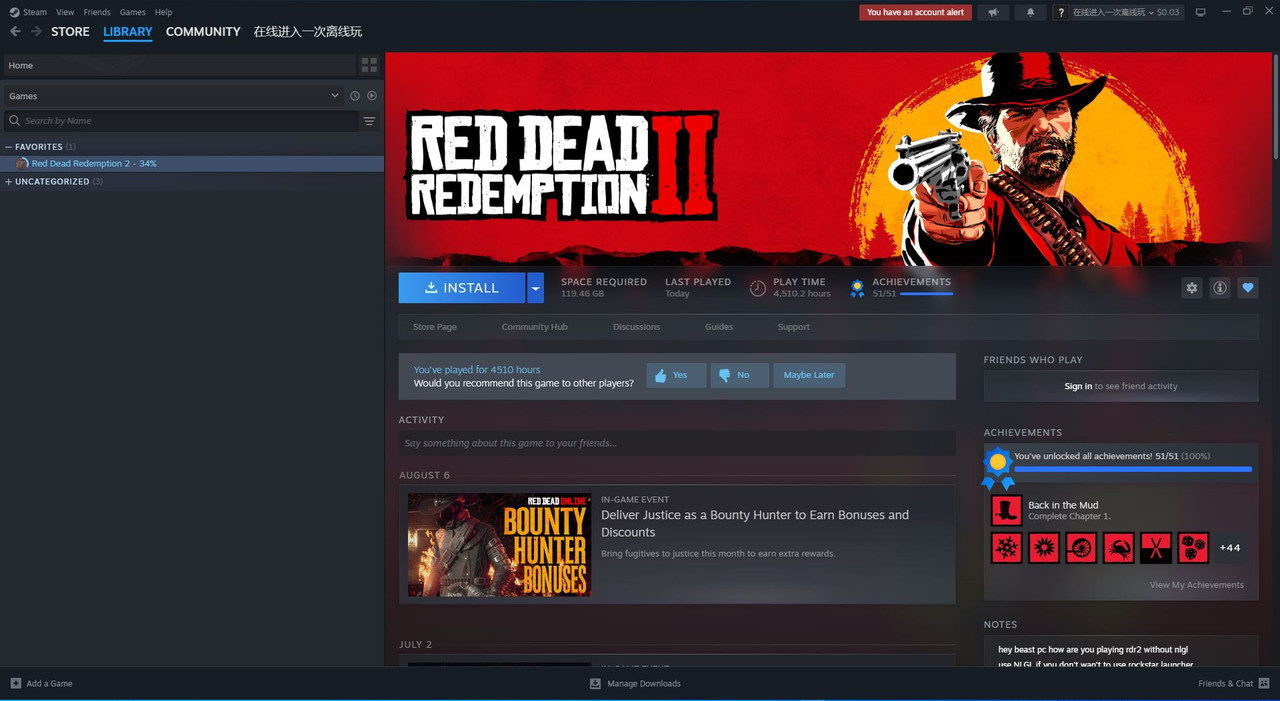The height and width of the screenshot is (701, 1280).
Task: Select the LIBRARY tab
Action: point(128,32)
